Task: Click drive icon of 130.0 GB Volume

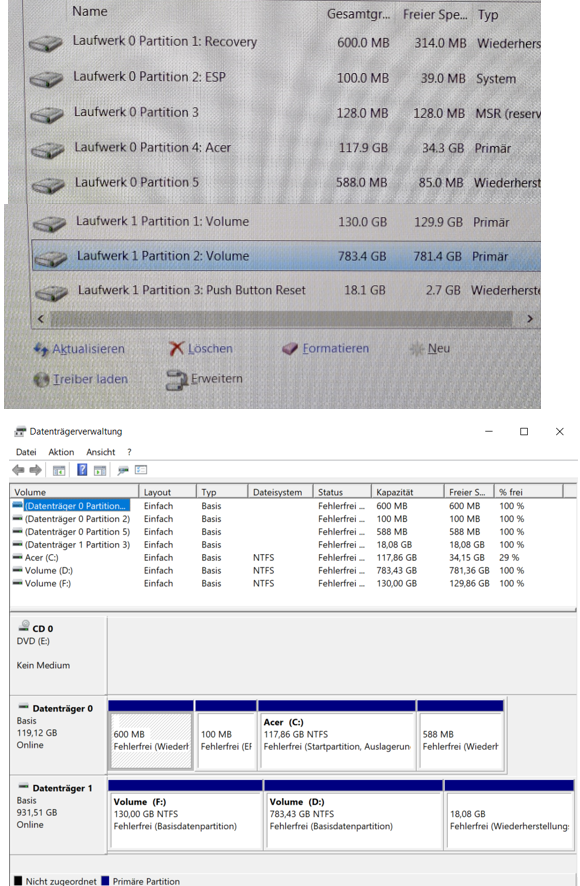Action: (x=49, y=224)
